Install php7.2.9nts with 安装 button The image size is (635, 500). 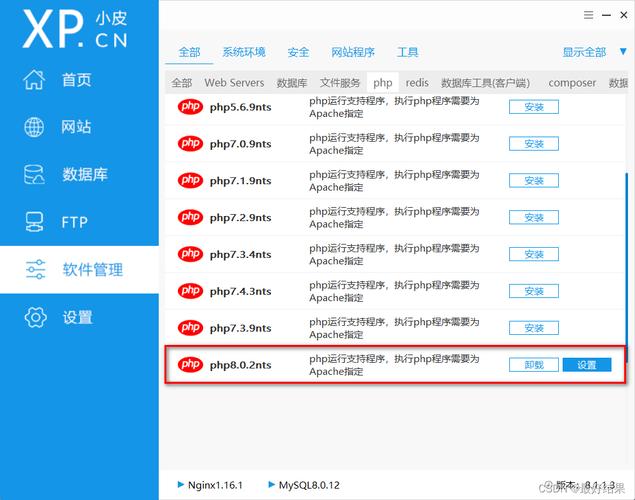(534, 217)
